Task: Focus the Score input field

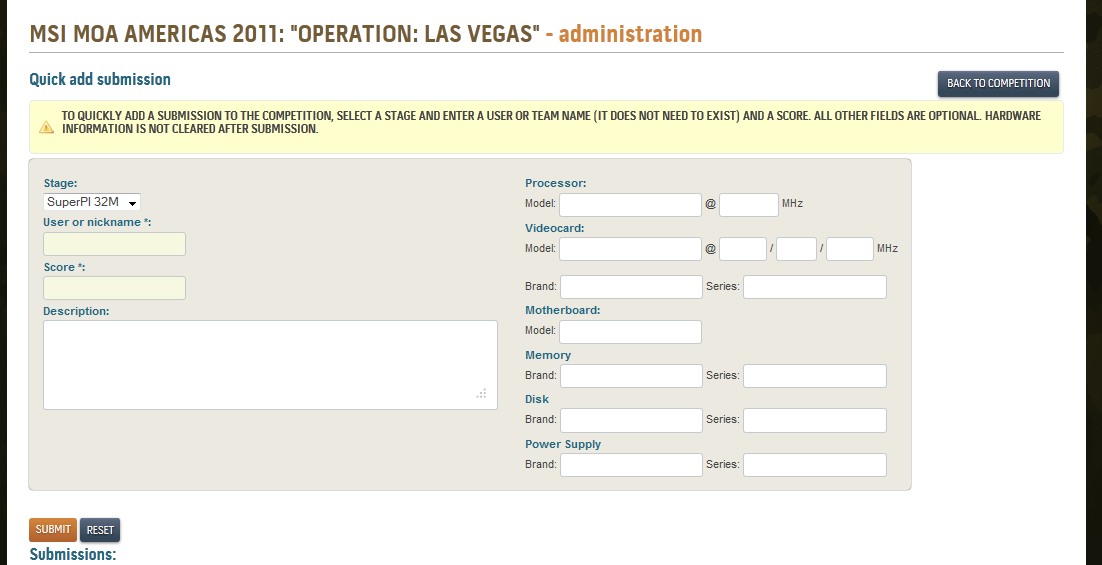Action: [115, 288]
